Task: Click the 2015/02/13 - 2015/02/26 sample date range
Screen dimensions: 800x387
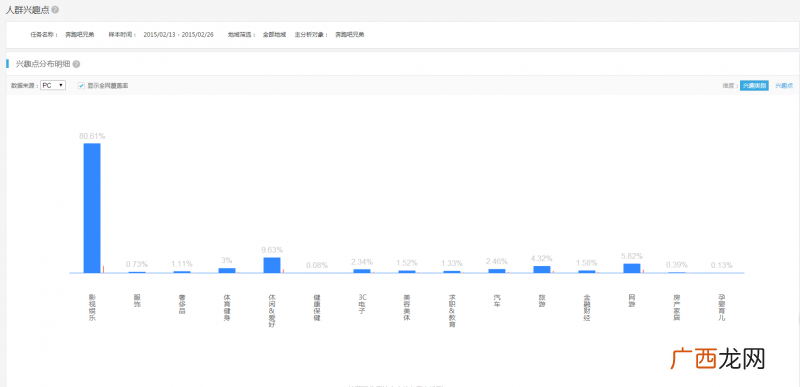Action: click(x=179, y=35)
